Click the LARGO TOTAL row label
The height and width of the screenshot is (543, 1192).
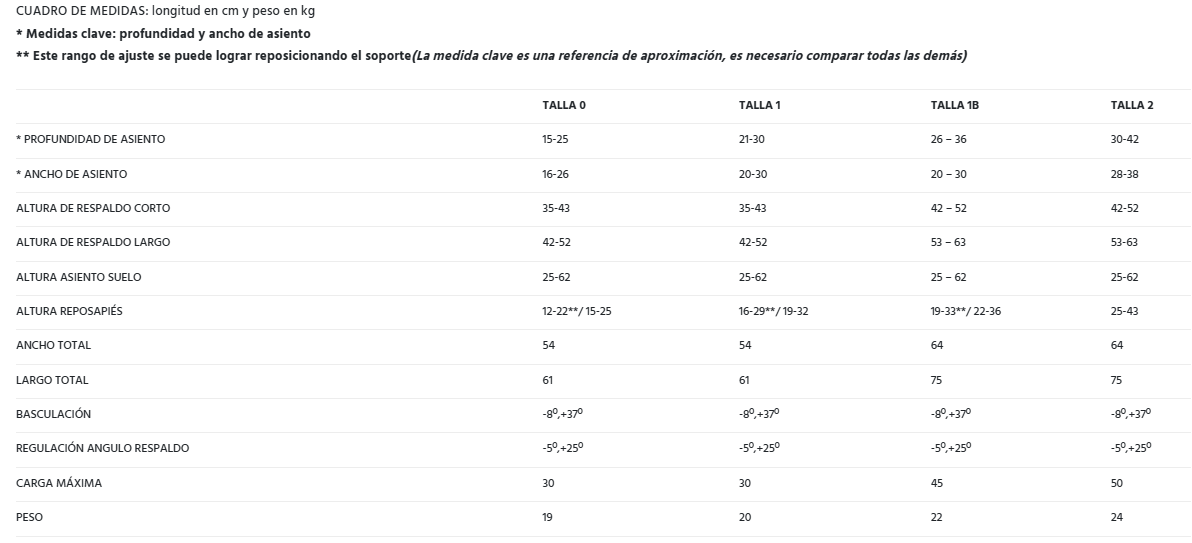coord(52,380)
